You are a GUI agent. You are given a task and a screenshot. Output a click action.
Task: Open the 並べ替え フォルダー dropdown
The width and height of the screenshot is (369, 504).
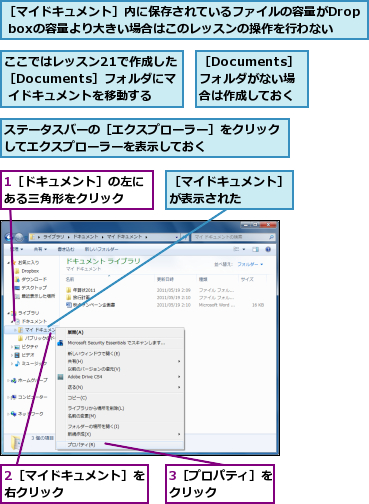250,264
